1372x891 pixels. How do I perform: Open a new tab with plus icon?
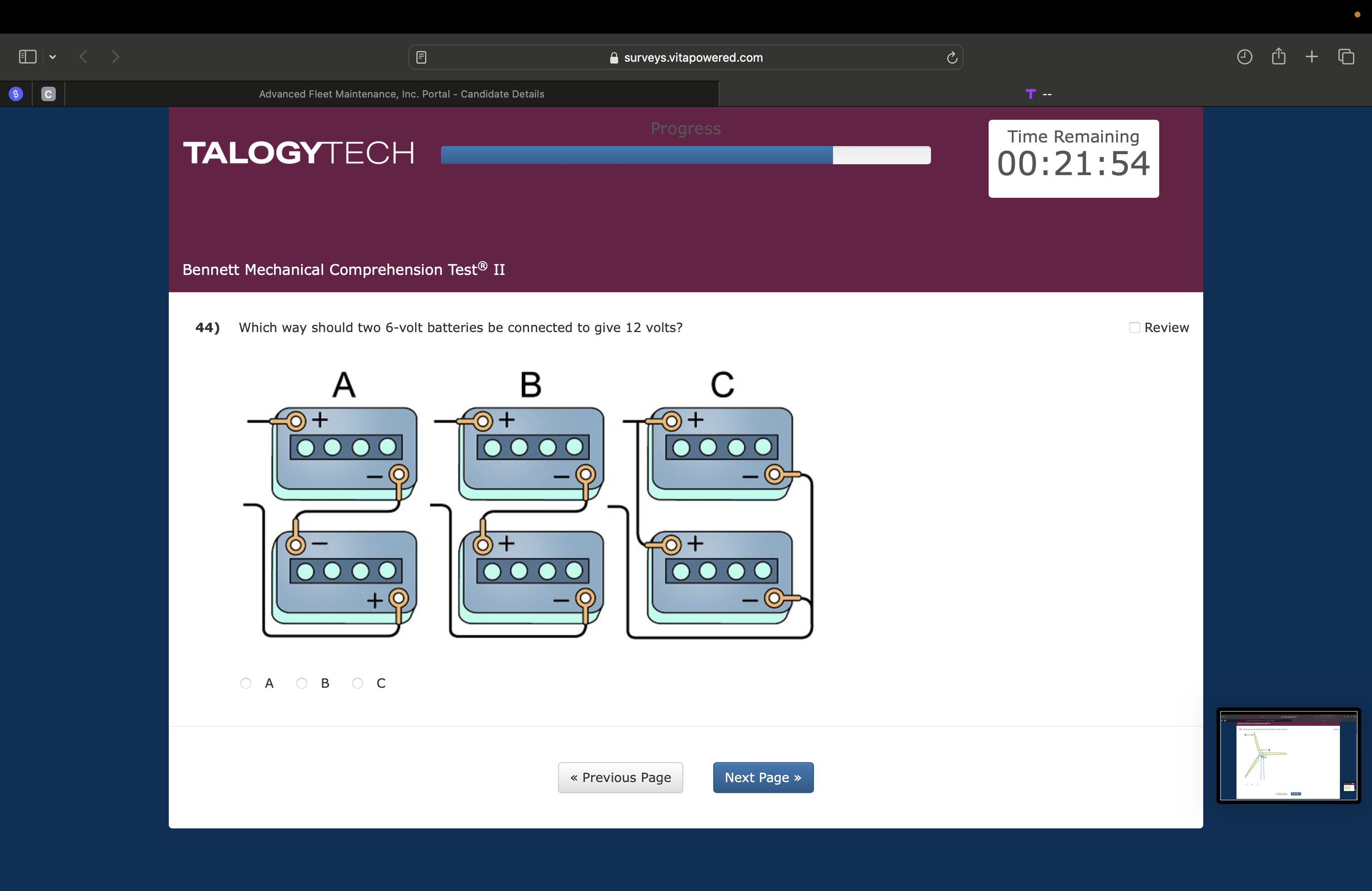(x=1312, y=56)
